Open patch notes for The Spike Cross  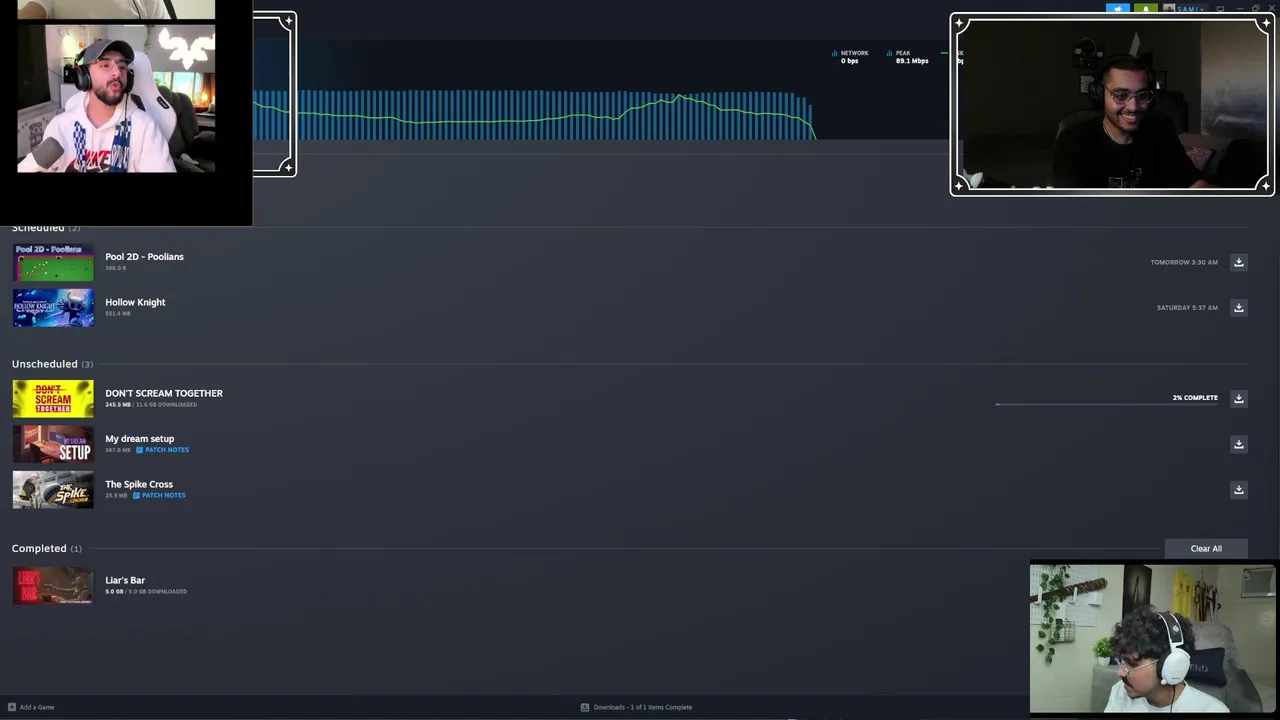(159, 495)
